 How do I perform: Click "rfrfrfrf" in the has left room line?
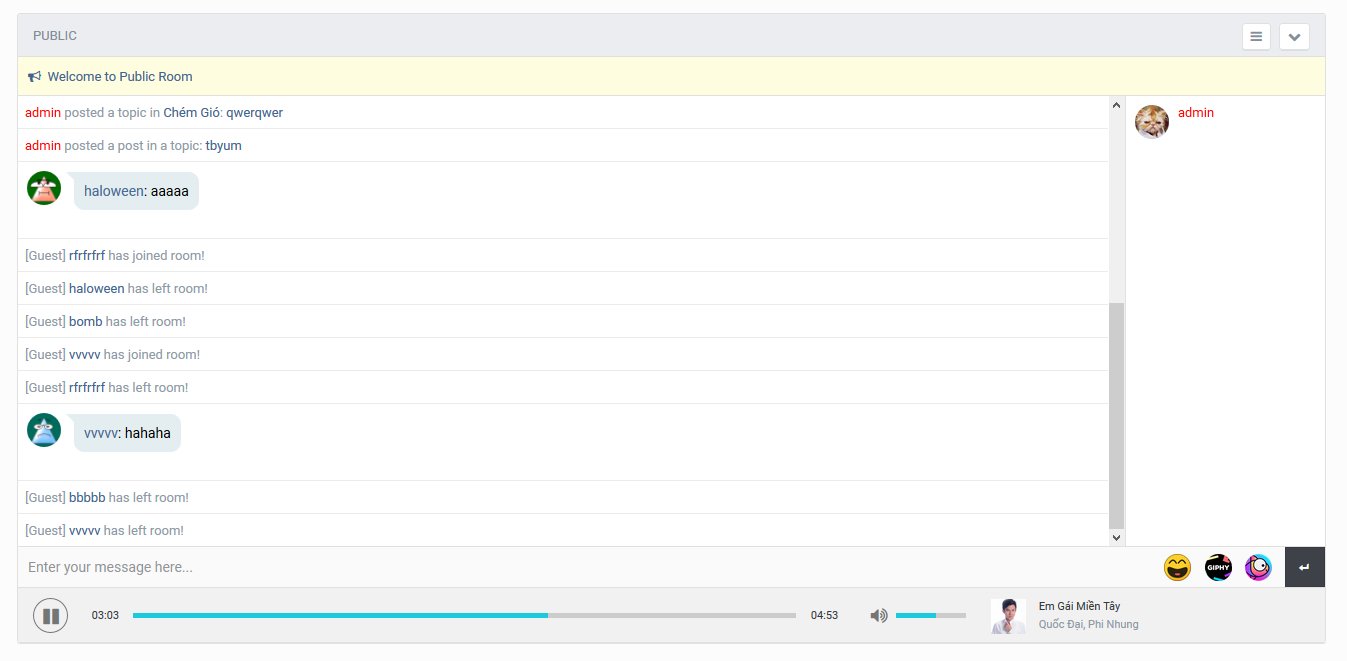pyautogui.click(x=87, y=388)
